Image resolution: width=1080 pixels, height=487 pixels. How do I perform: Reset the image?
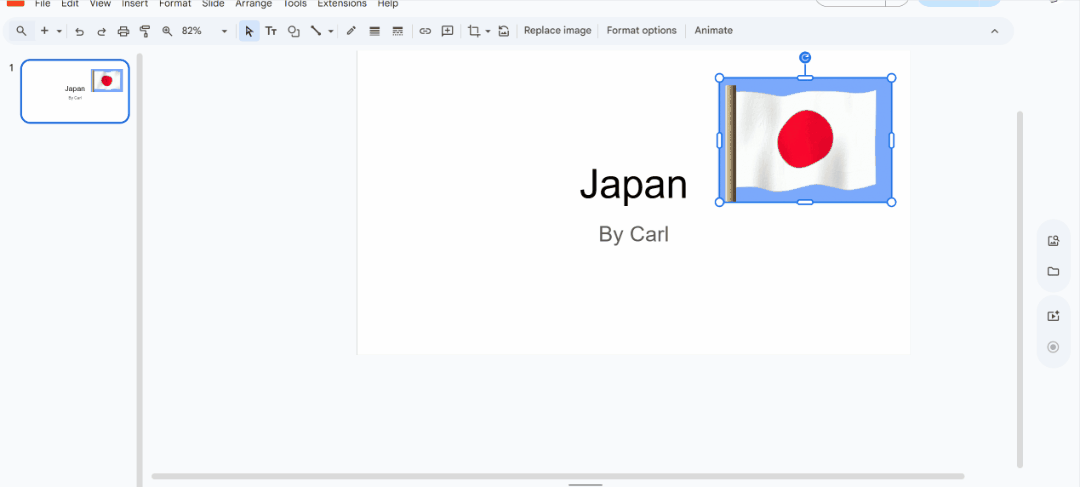click(503, 31)
